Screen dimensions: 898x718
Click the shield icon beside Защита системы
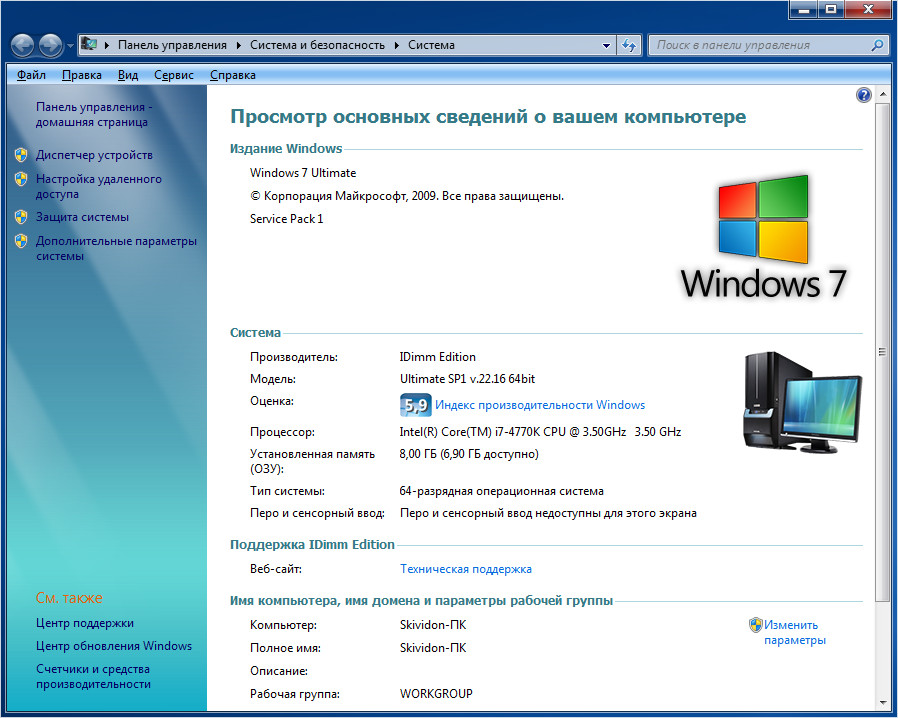(21, 217)
